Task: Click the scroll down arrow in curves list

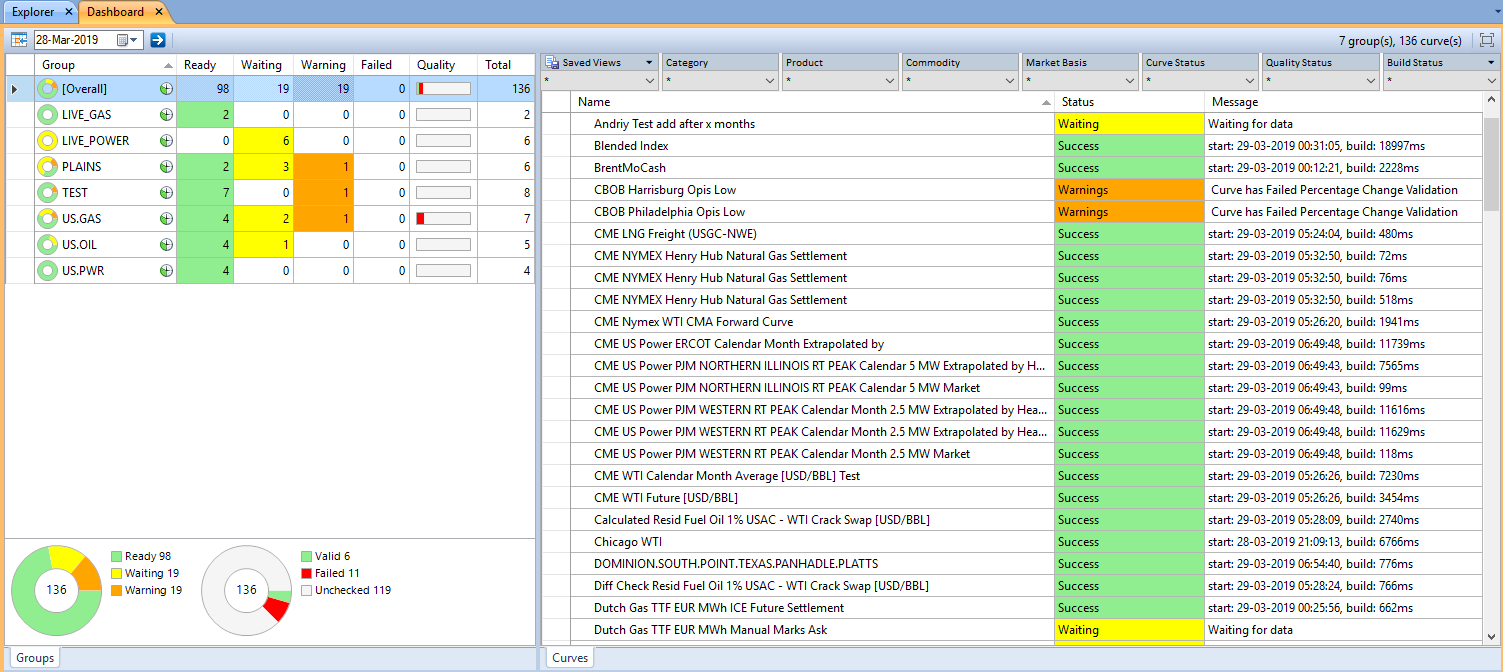Action: [1491, 636]
